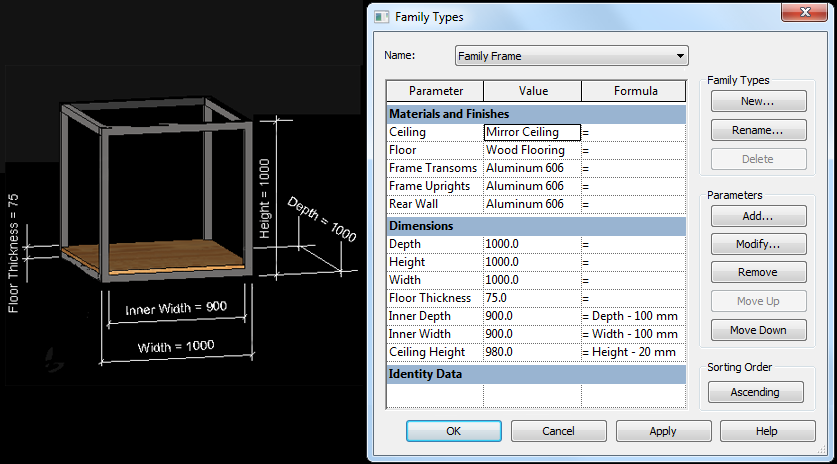This screenshot has height=464, width=837.
Task: Edit Inner Depth formula Depth - 100 mm
Action: 634,316
